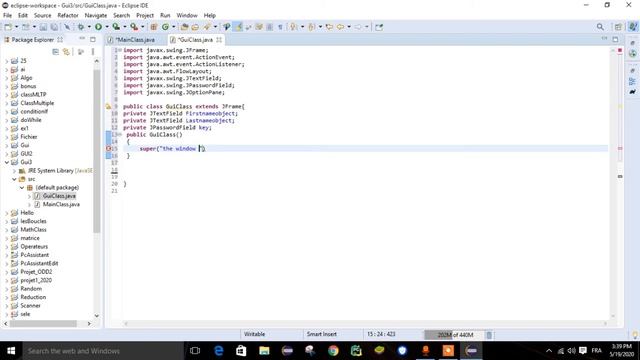Click the Outline icon in right trim

pos(632,81)
